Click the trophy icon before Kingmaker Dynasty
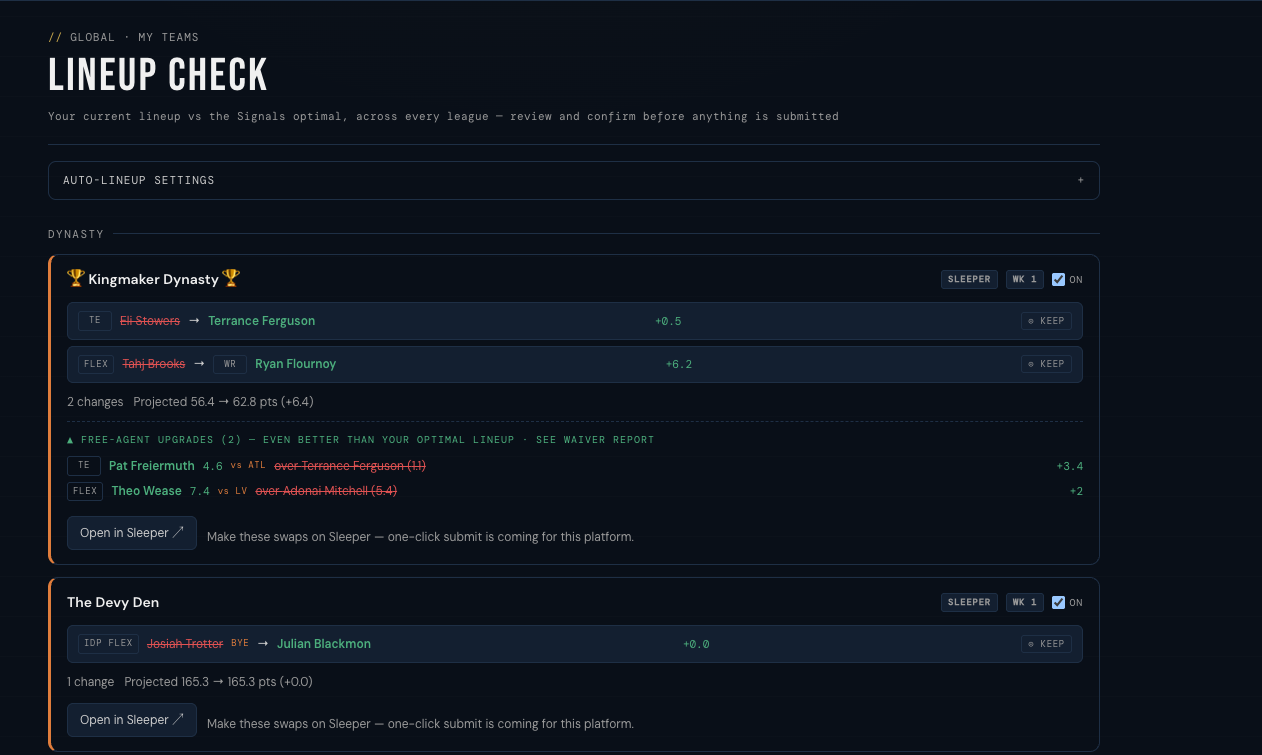This screenshot has width=1262, height=755. (76, 278)
